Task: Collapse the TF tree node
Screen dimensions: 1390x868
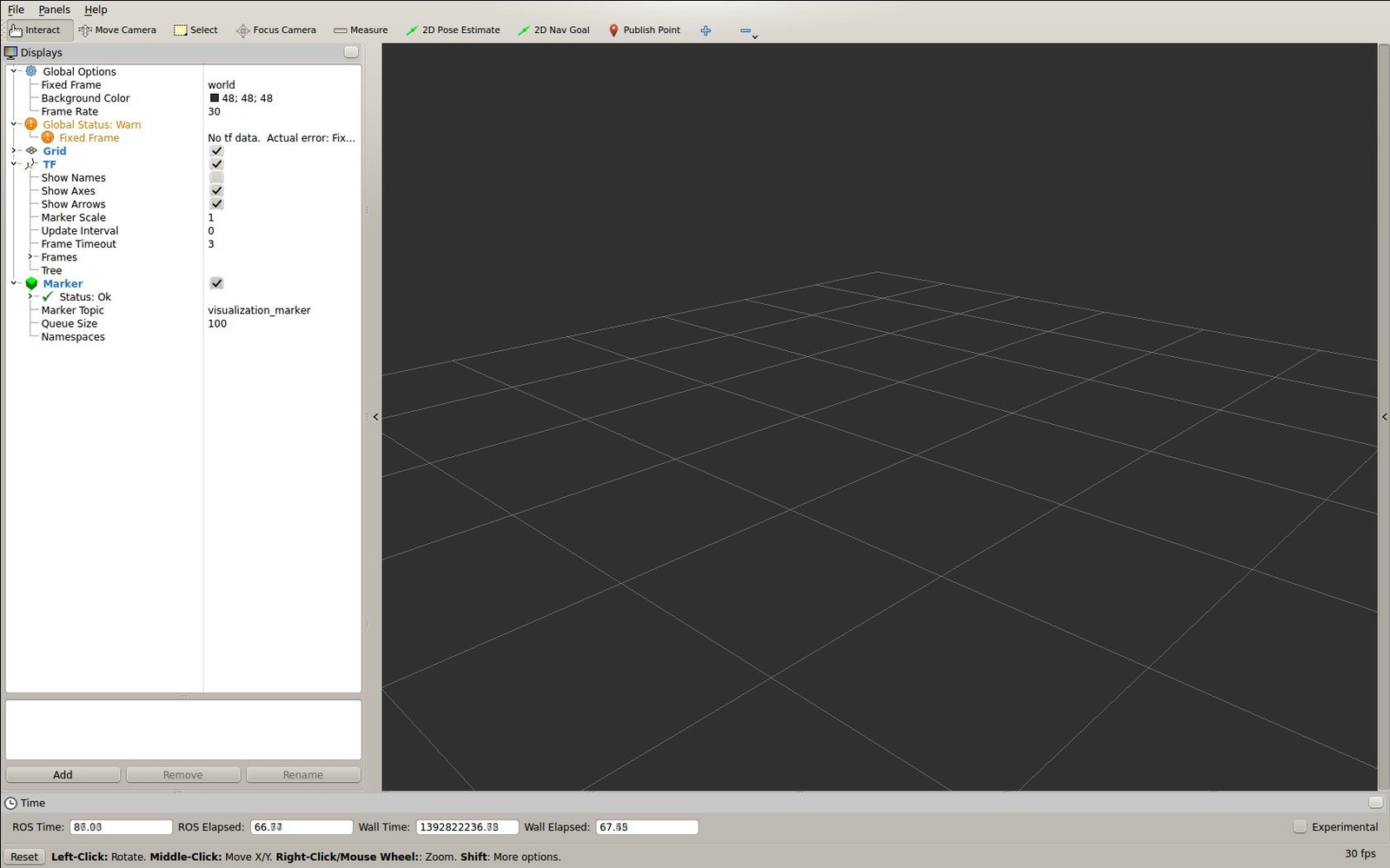Action: [x=14, y=164]
